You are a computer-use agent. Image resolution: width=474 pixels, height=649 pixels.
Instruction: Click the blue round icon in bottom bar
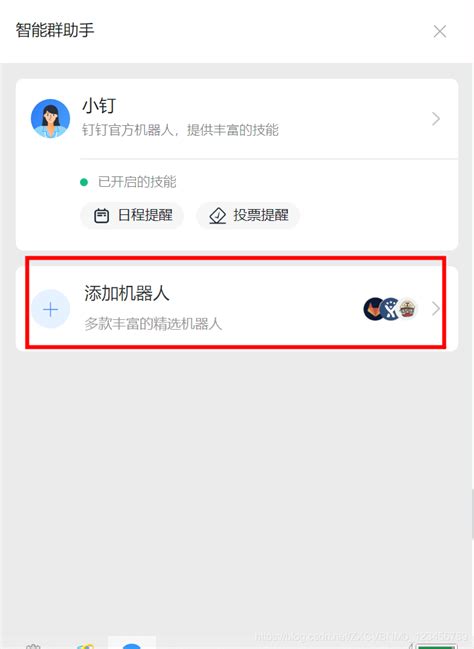click(x=132, y=646)
